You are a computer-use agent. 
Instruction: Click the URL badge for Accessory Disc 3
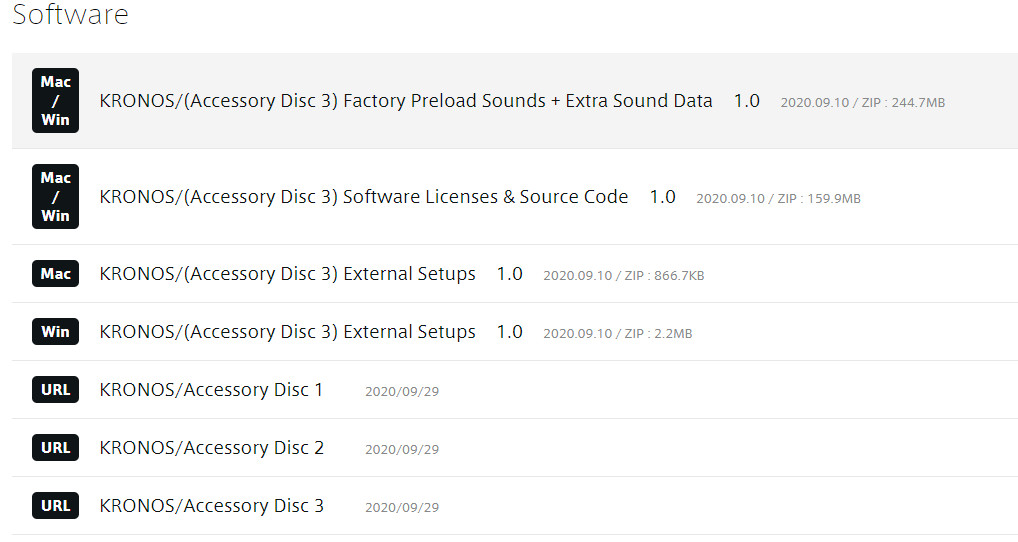coord(55,506)
